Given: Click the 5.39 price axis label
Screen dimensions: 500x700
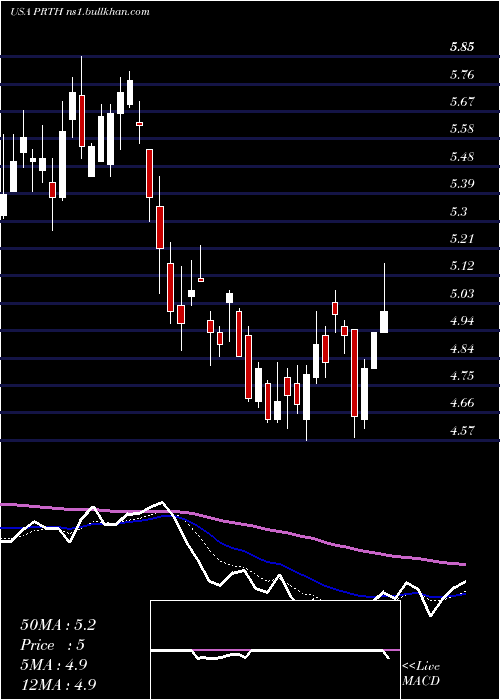Looking at the screenshot, I should (x=462, y=184).
